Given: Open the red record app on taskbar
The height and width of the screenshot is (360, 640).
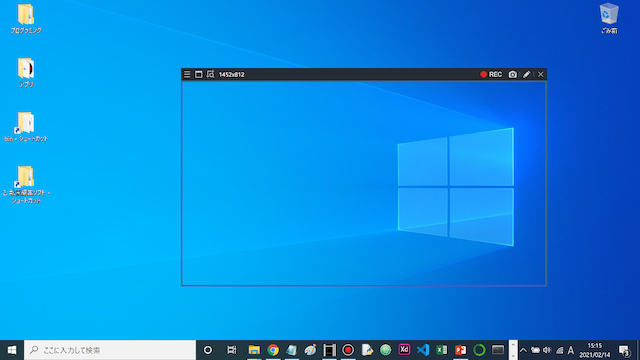Looking at the screenshot, I should (x=348, y=350).
